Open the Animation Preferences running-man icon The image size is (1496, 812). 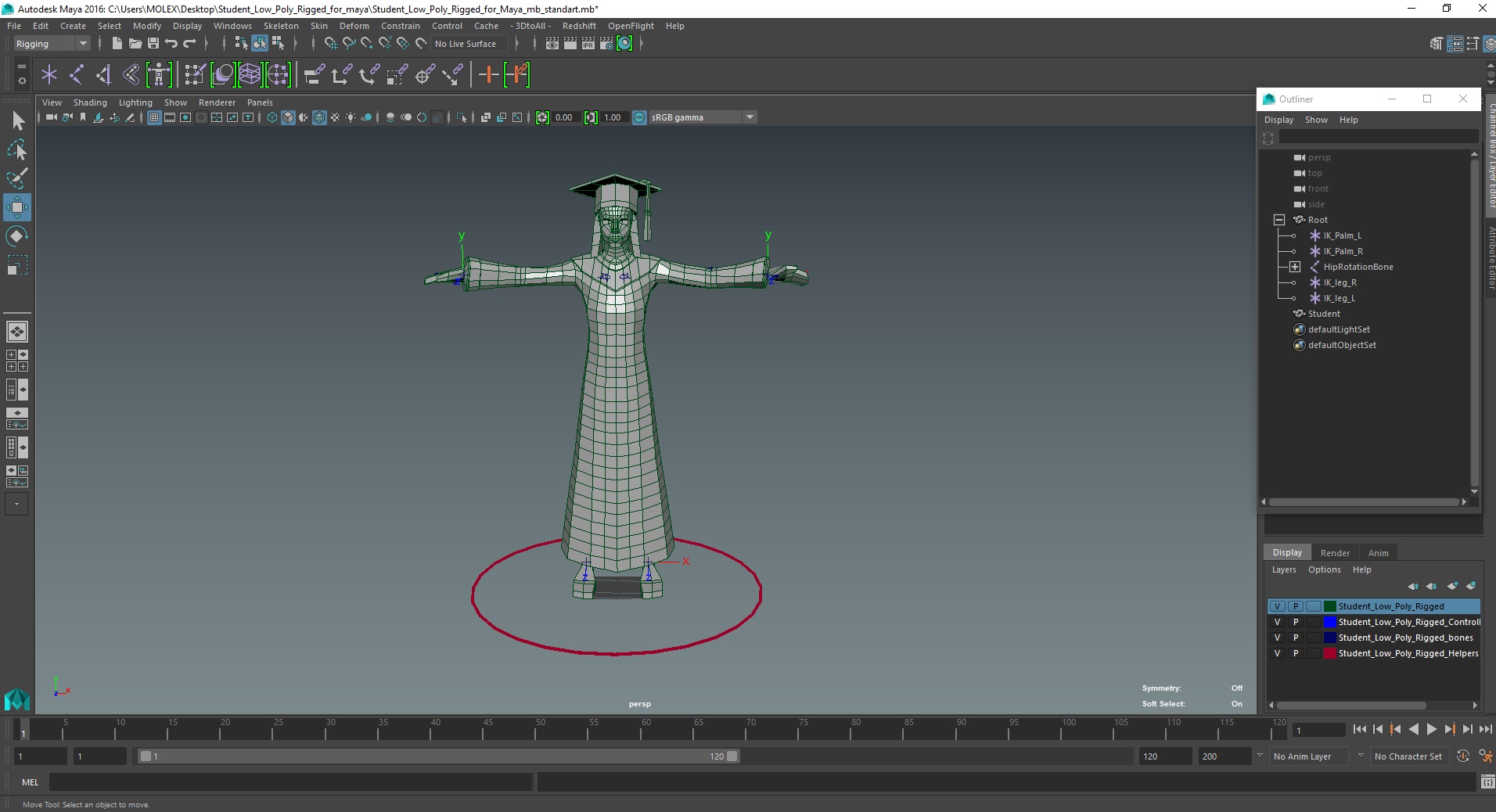tap(1485, 756)
